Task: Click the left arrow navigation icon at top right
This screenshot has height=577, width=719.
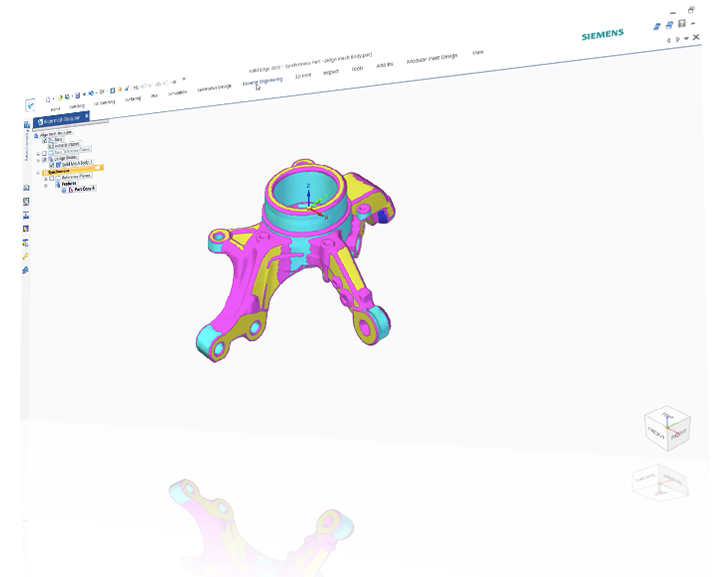Action: coord(668,40)
